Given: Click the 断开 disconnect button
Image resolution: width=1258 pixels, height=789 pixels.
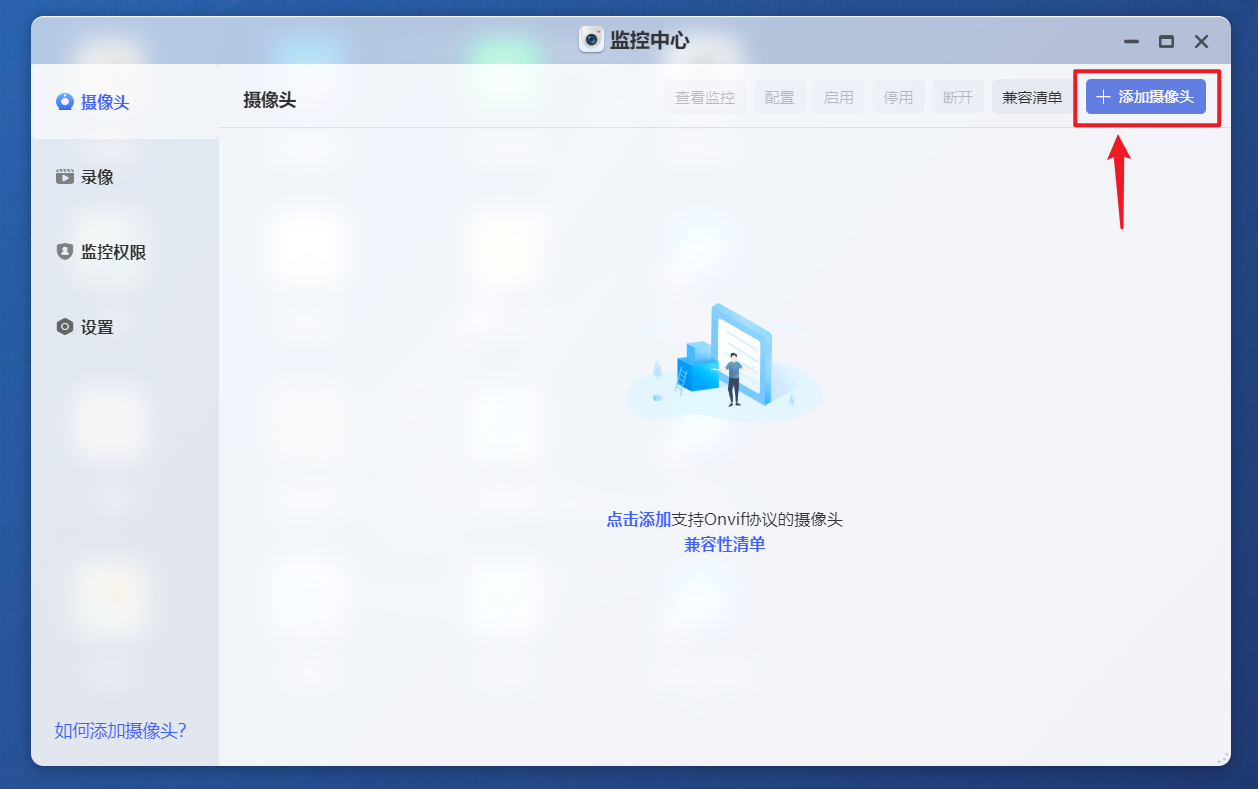Looking at the screenshot, I should (x=957, y=96).
